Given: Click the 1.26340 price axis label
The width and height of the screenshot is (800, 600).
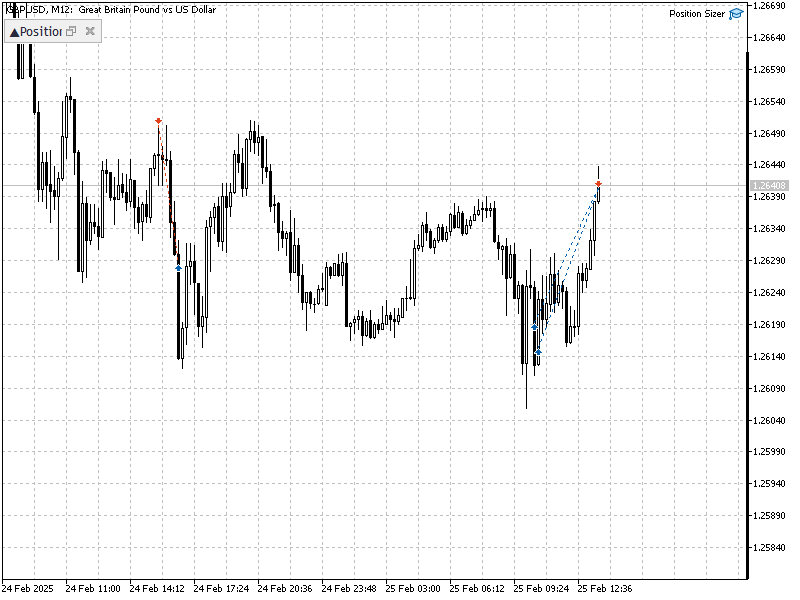Looking at the screenshot, I should point(769,229).
